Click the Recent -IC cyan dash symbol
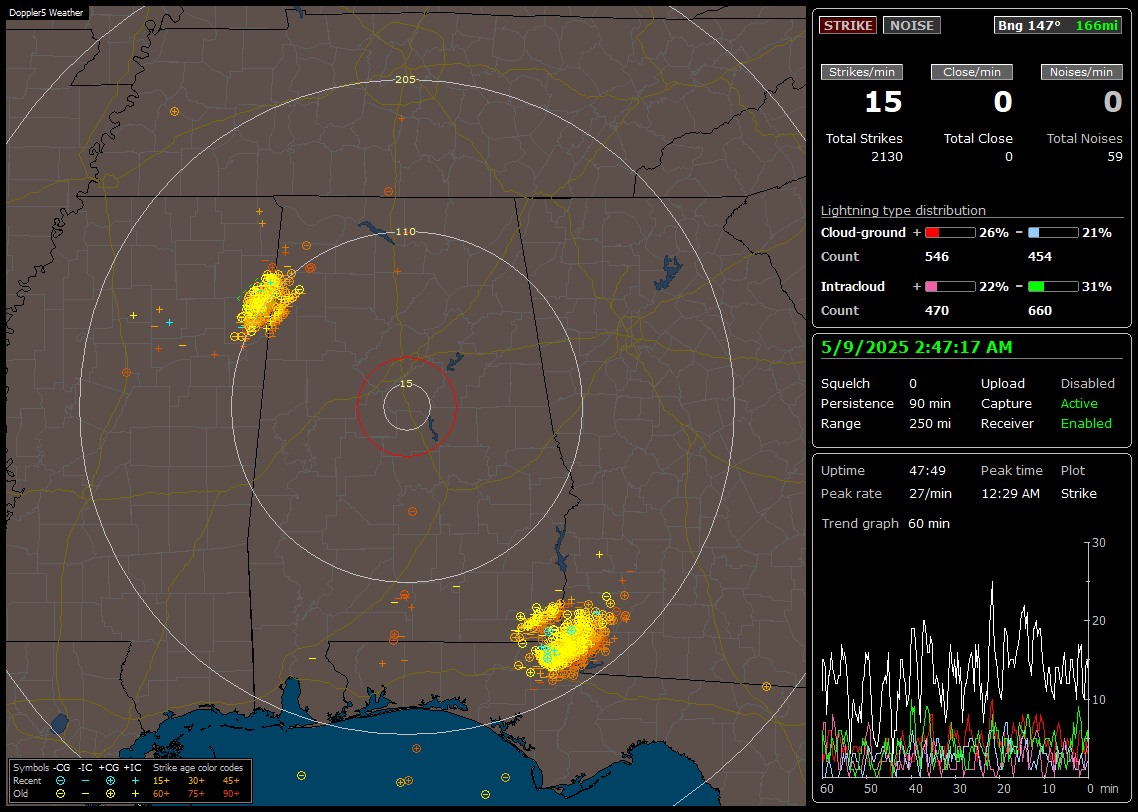Viewport: 1138px width, 812px height. tap(86, 781)
